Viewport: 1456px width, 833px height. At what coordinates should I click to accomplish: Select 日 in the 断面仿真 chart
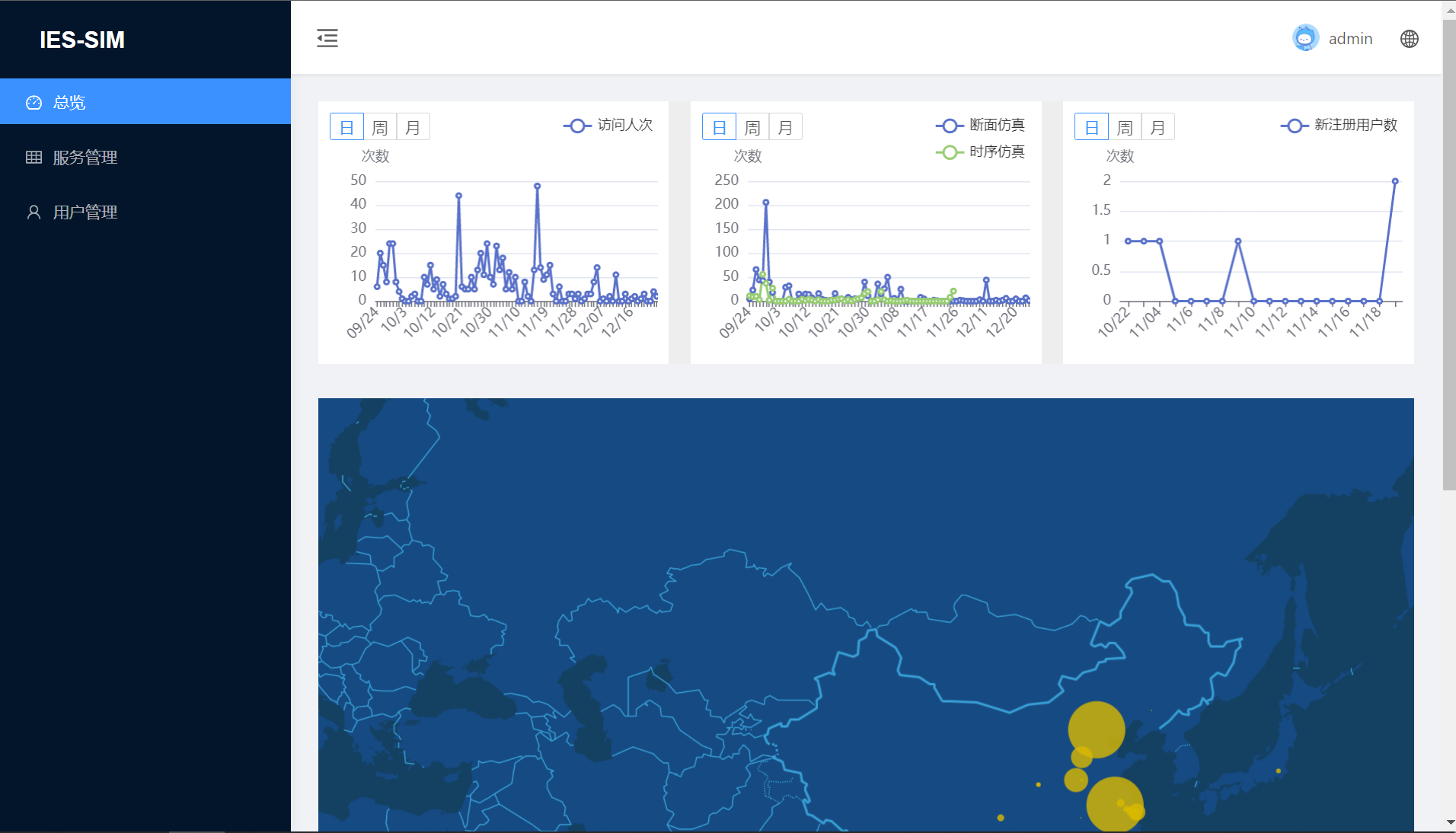tap(719, 127)
